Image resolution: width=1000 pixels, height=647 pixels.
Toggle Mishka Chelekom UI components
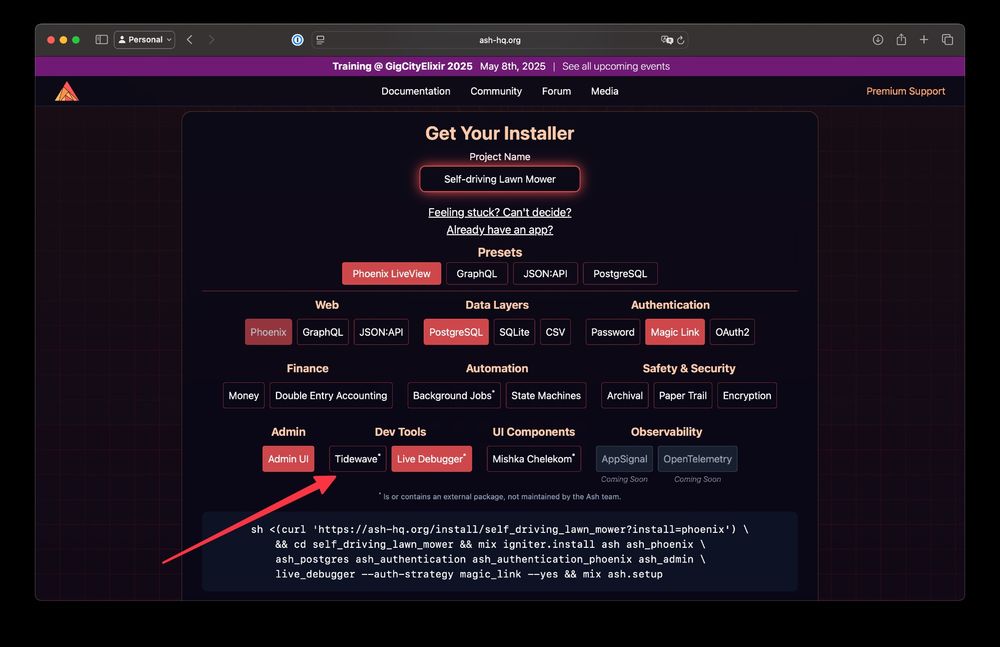click(x=534, y=459)
